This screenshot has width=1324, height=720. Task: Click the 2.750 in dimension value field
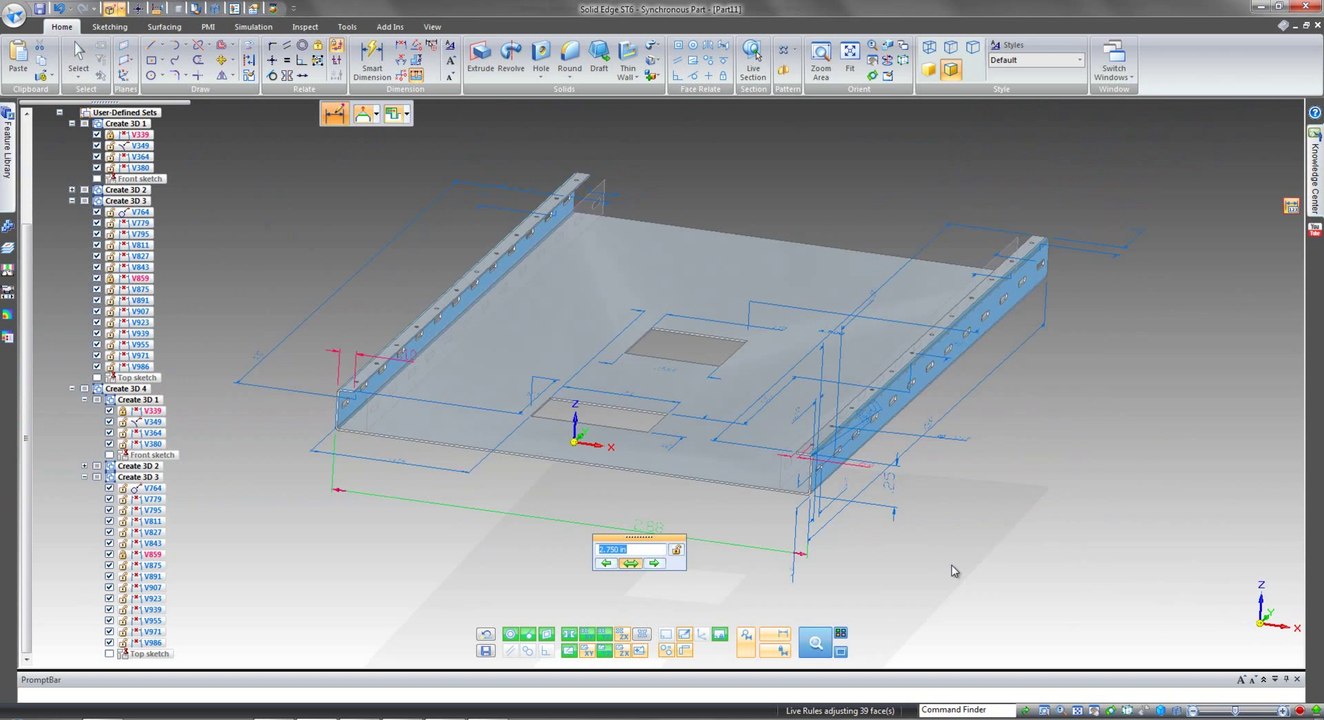tap(631, 549)
